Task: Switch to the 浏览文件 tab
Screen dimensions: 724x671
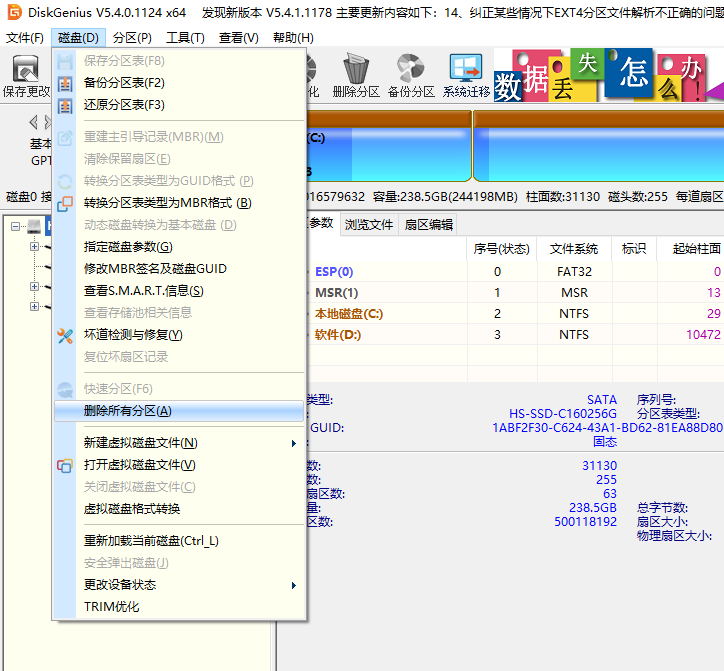Action: pyautogui.click(x=369, y=224)
